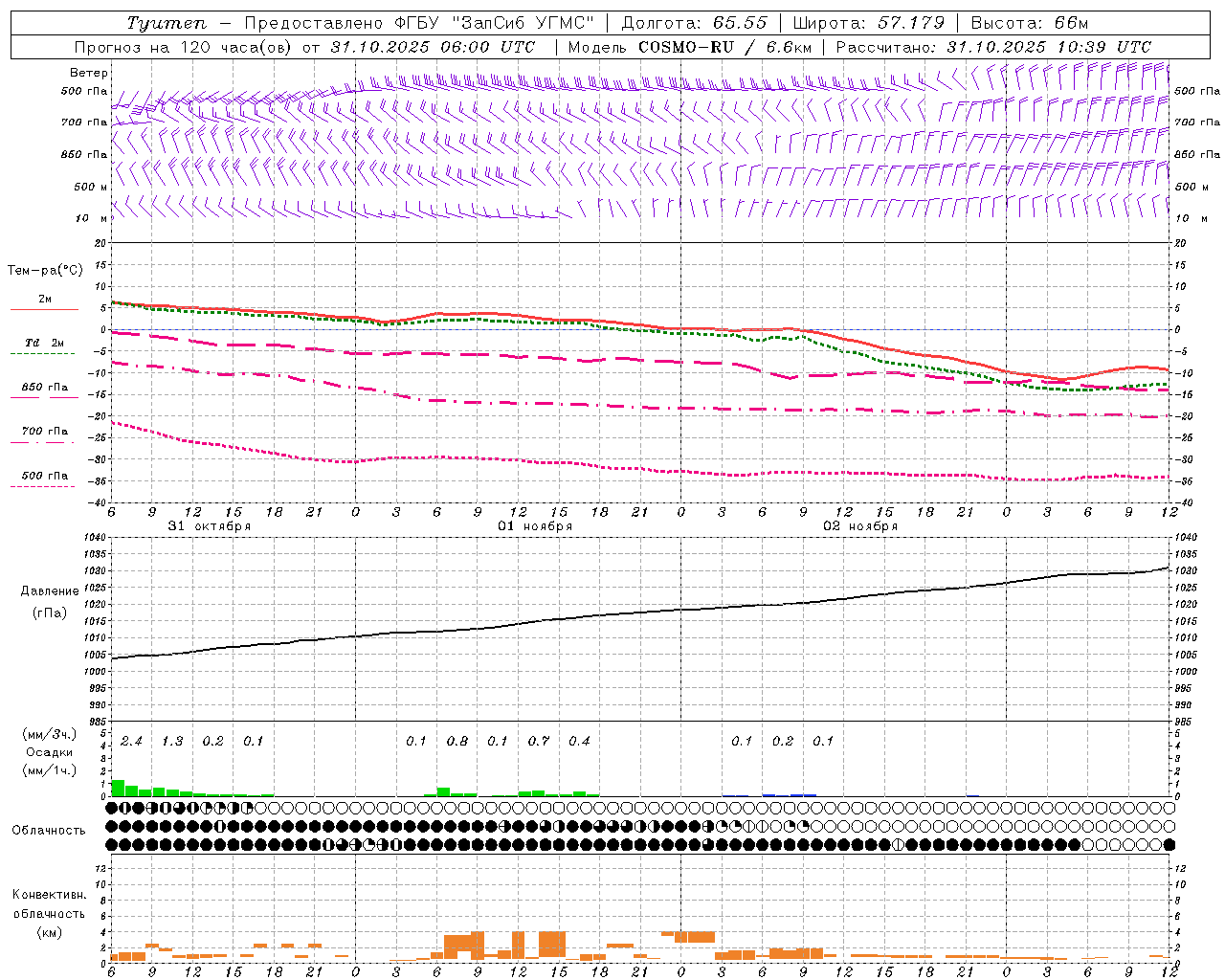
Task: Click the "Долгота: 65.55" header field
Action: click(x=694, y=23)
